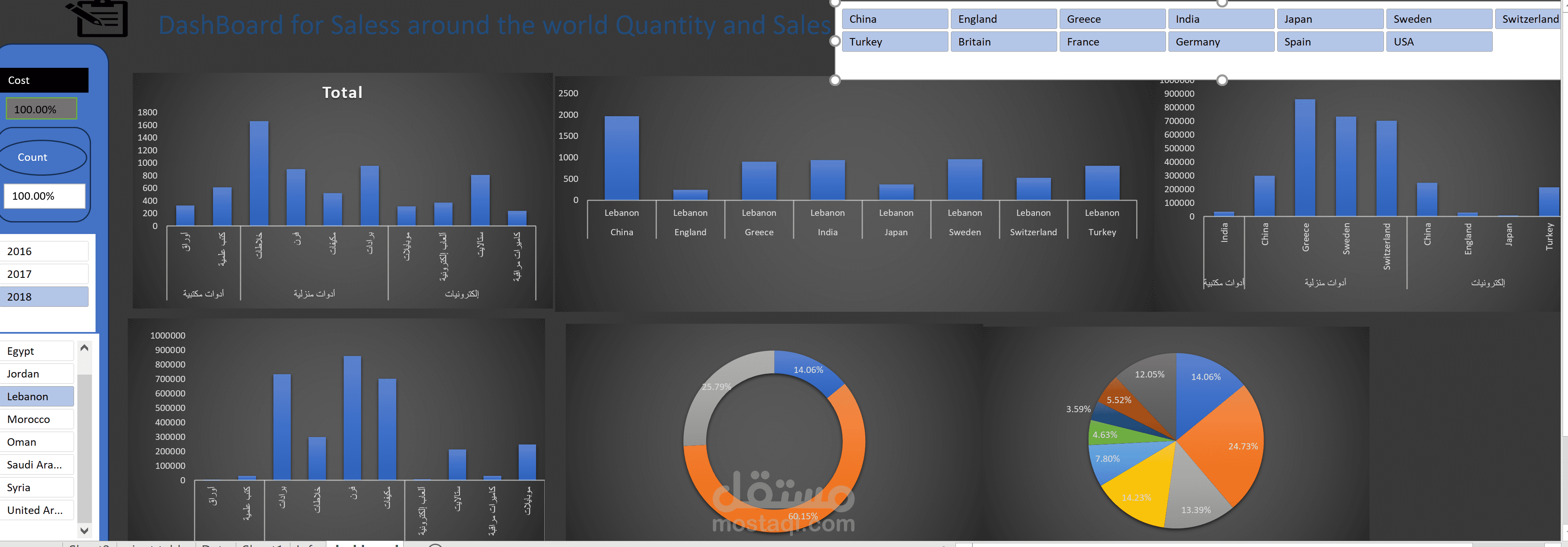Image resolution: width=1568 pixels, height=547 pixels.
Task: Click the country slicer scroll-down arrow
Action: pos(85,530)
